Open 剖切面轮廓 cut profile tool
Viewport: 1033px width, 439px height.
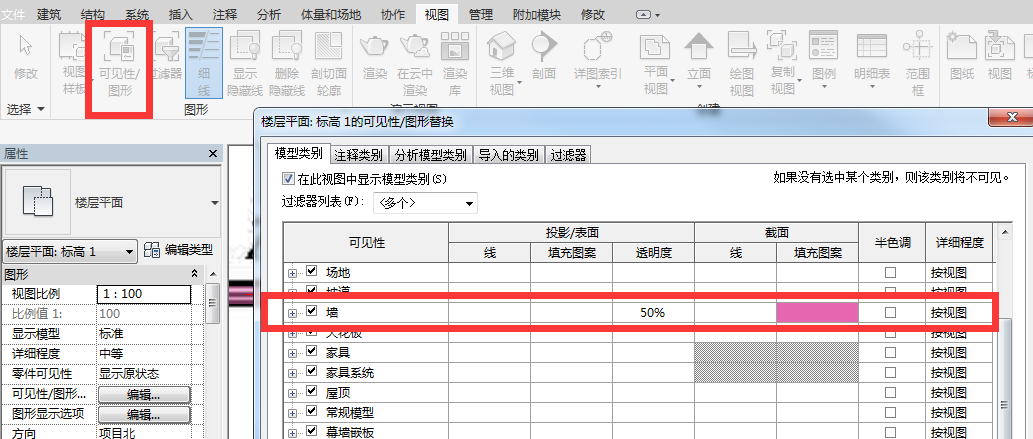tap(331, 63)
